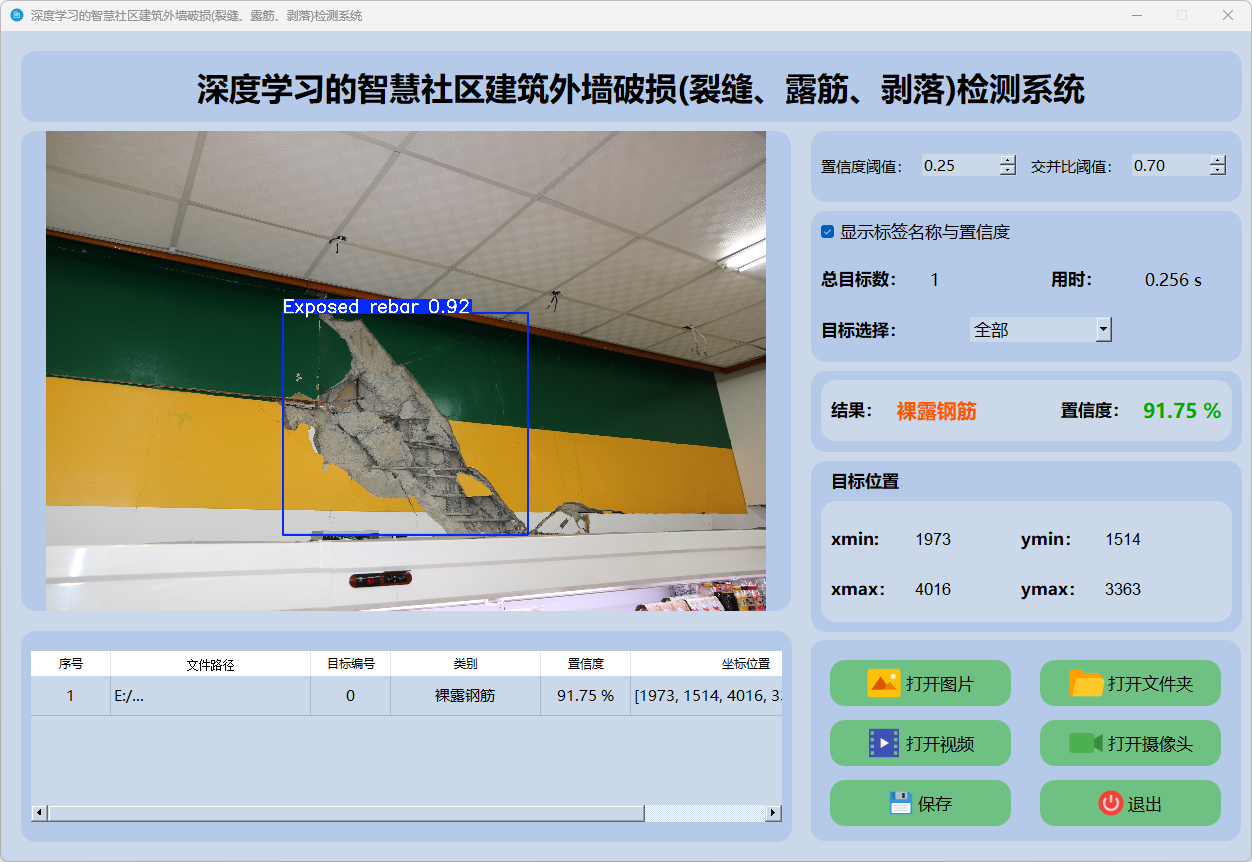The width and height of the screenshot is (1252, 862).
Task: Click the app icon in title bar
Action: tap(16, 15)
